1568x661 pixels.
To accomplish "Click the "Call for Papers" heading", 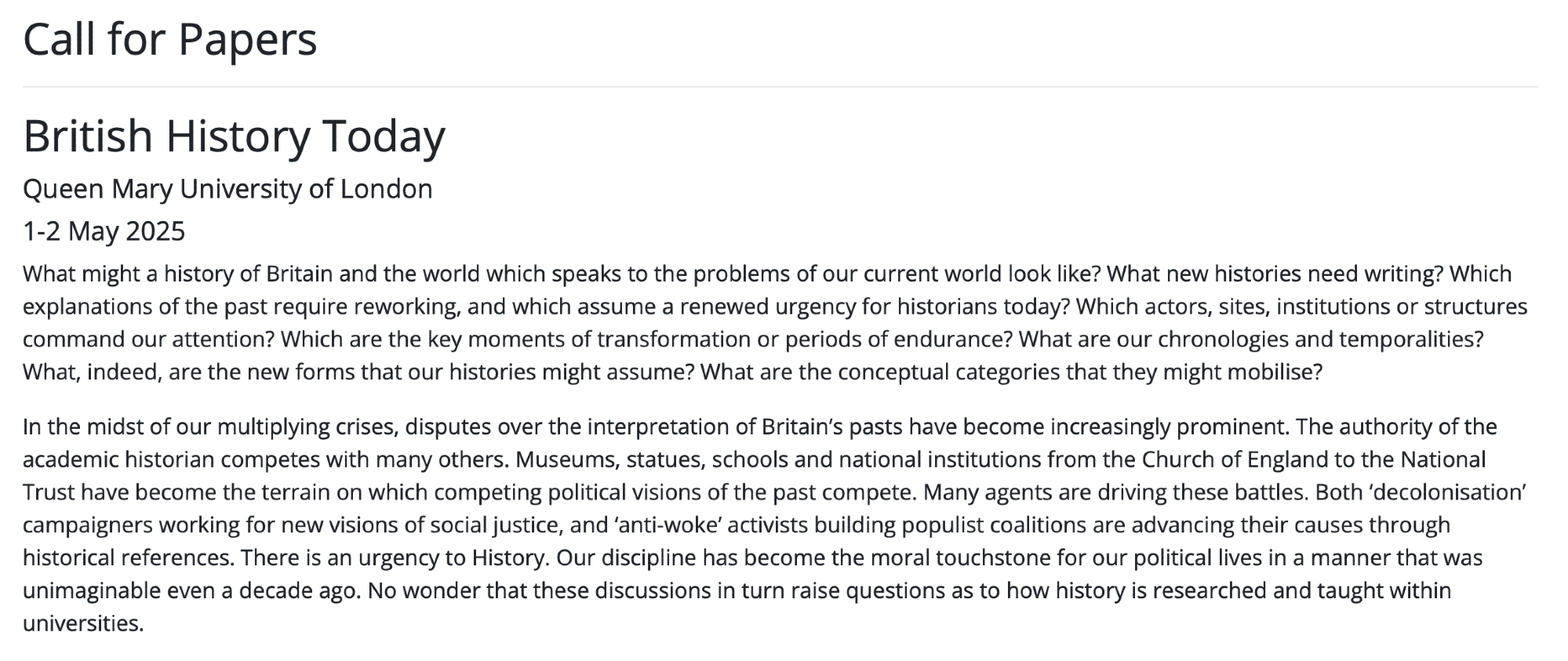I will 169,39.
